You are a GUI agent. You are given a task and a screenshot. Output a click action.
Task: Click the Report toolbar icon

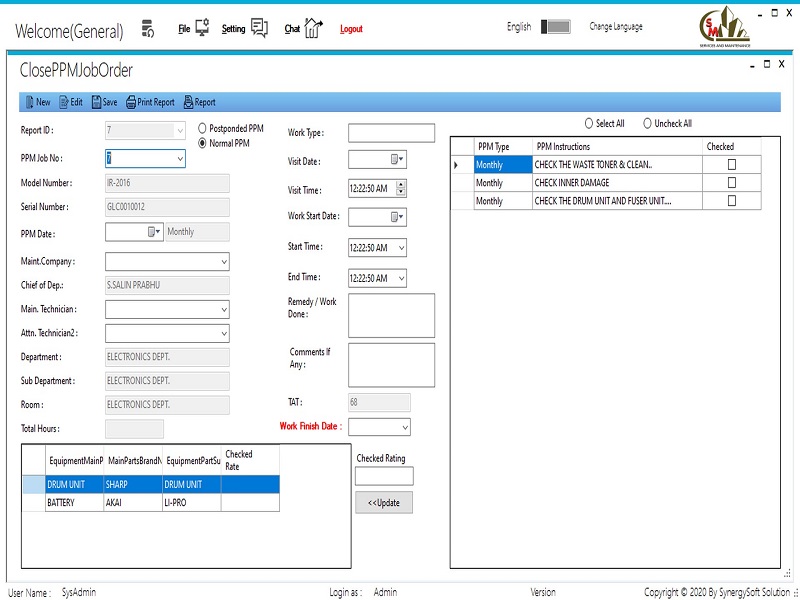[188, 102]
